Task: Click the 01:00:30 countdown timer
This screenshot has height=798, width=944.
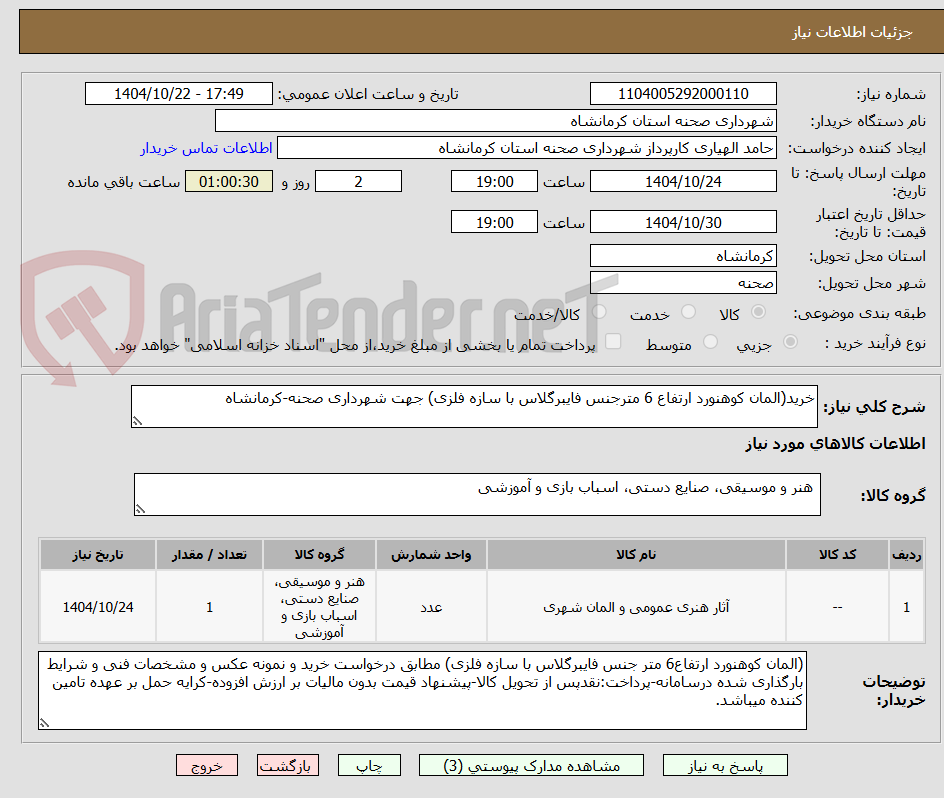Action: (228, 181)
